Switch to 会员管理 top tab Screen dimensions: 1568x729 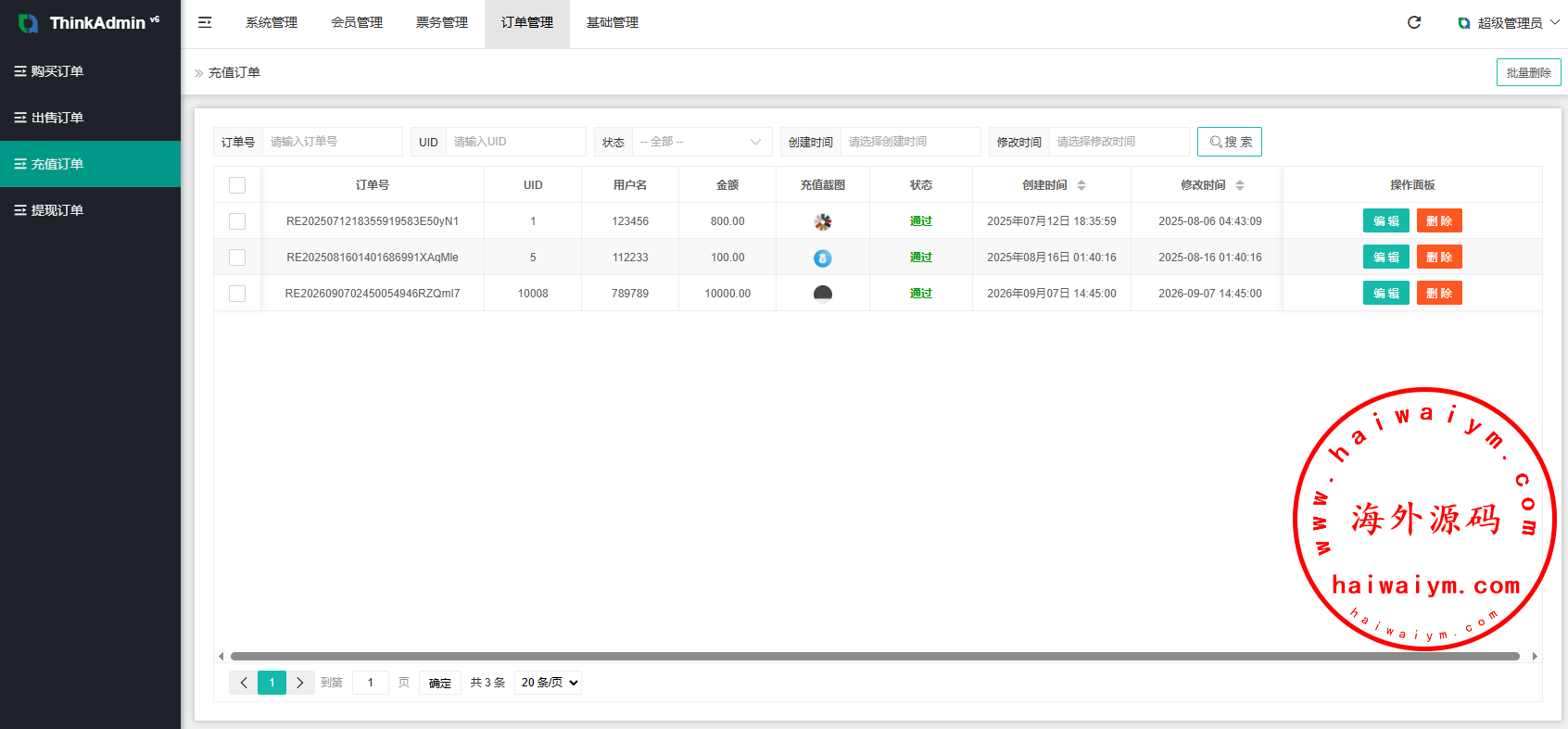[357, 22]
